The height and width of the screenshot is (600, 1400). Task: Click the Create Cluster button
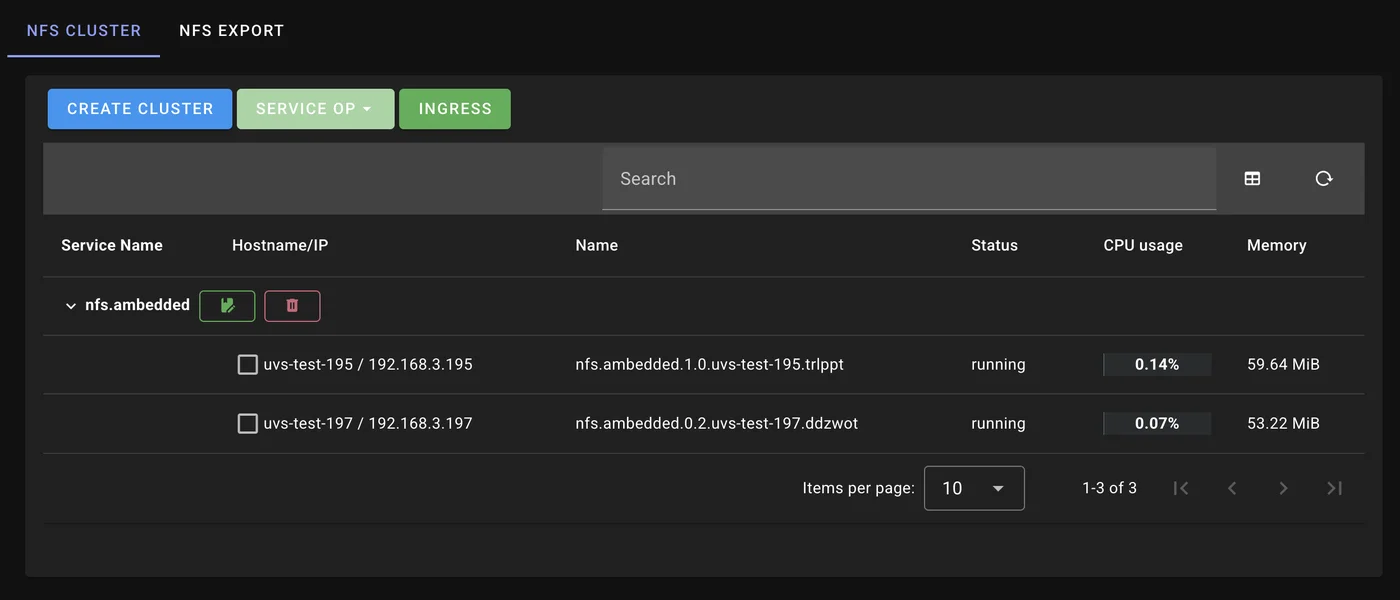140,109
